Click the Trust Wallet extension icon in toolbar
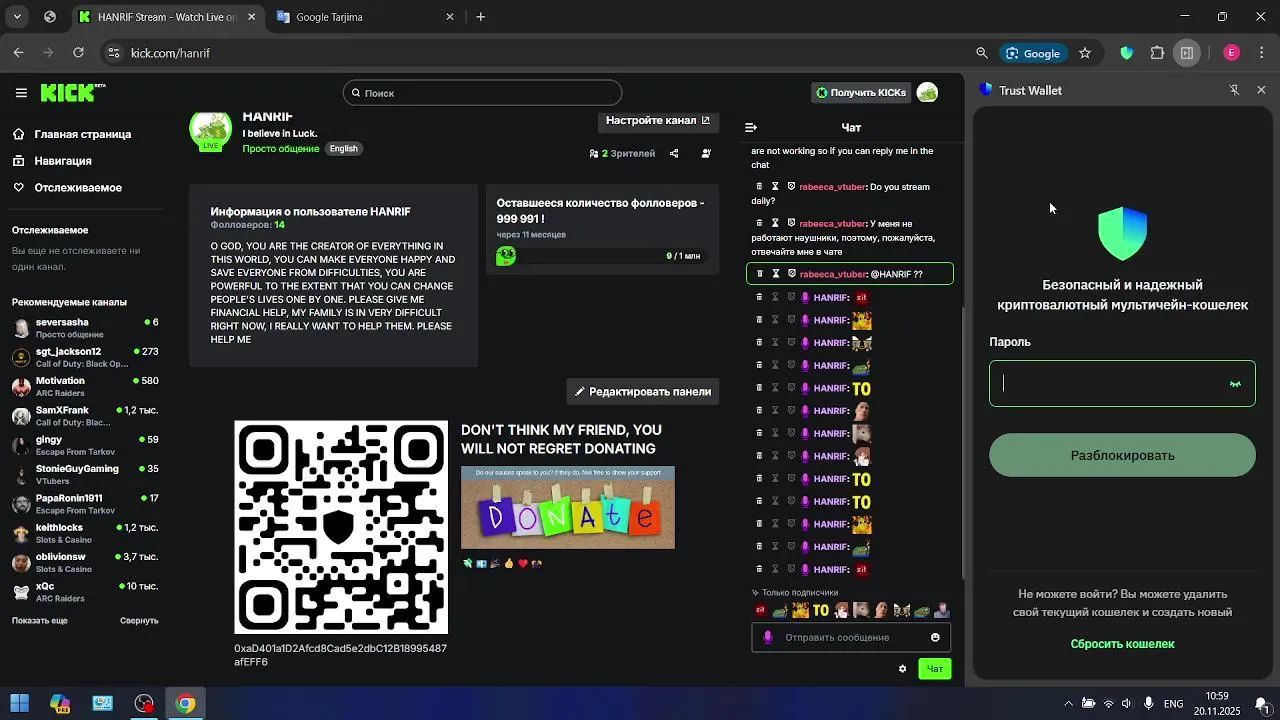This screenshot has width=1280, height=720. [1127, 53]
